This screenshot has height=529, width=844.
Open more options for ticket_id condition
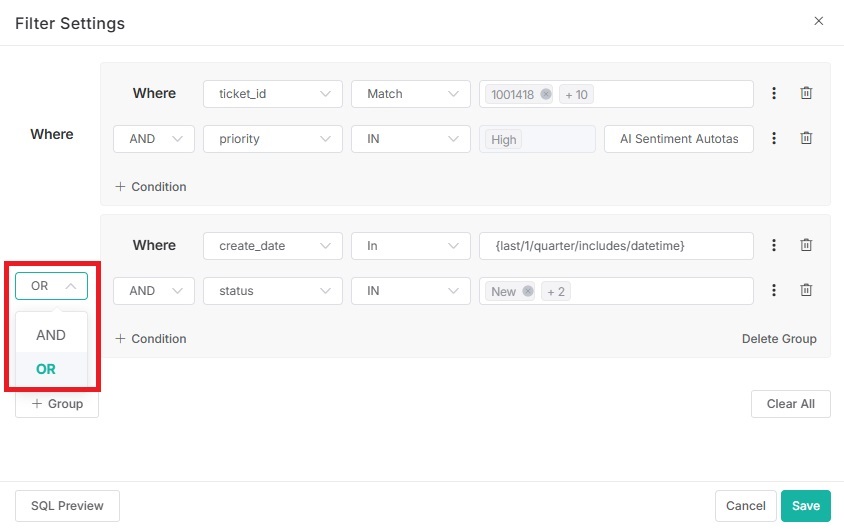774,93
